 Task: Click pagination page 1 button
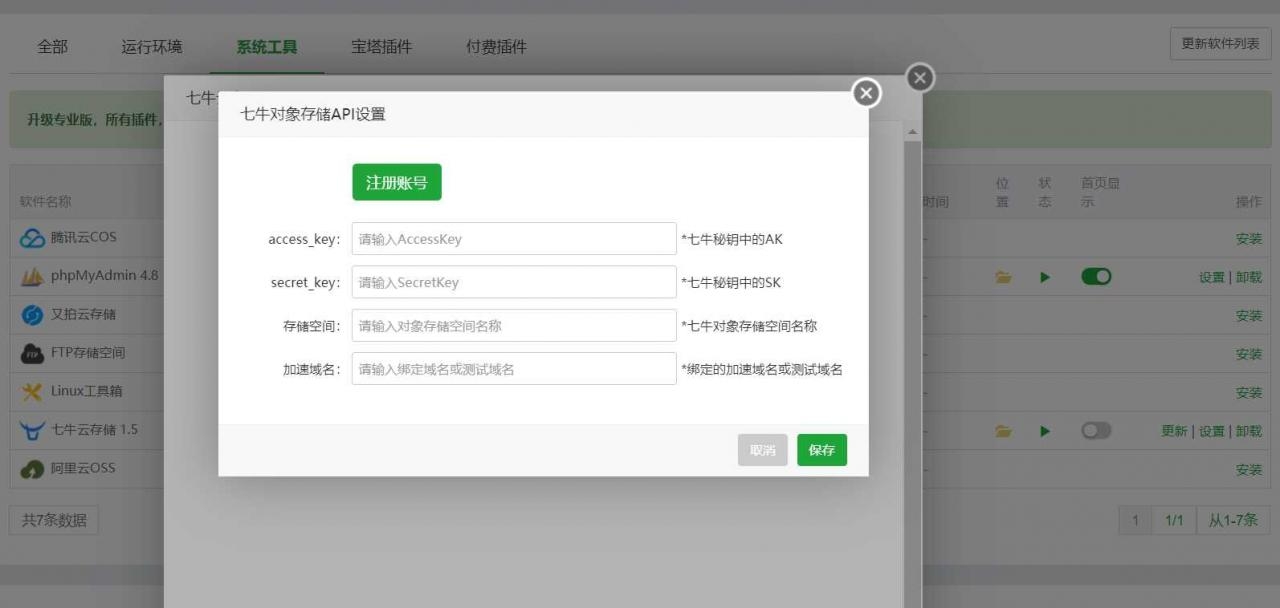point(1135,520)
